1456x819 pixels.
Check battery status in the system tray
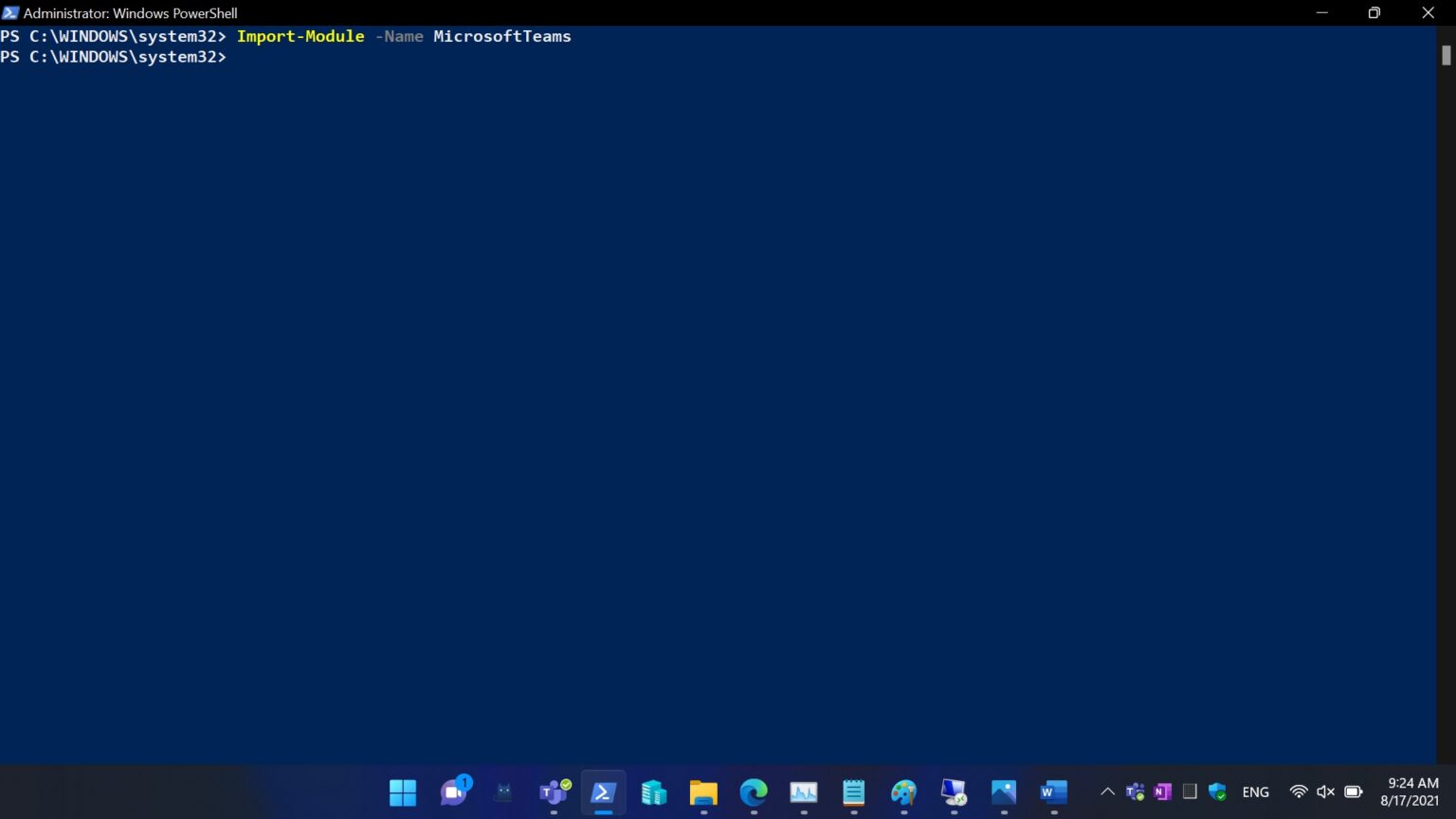click(x=1353, y=792)
